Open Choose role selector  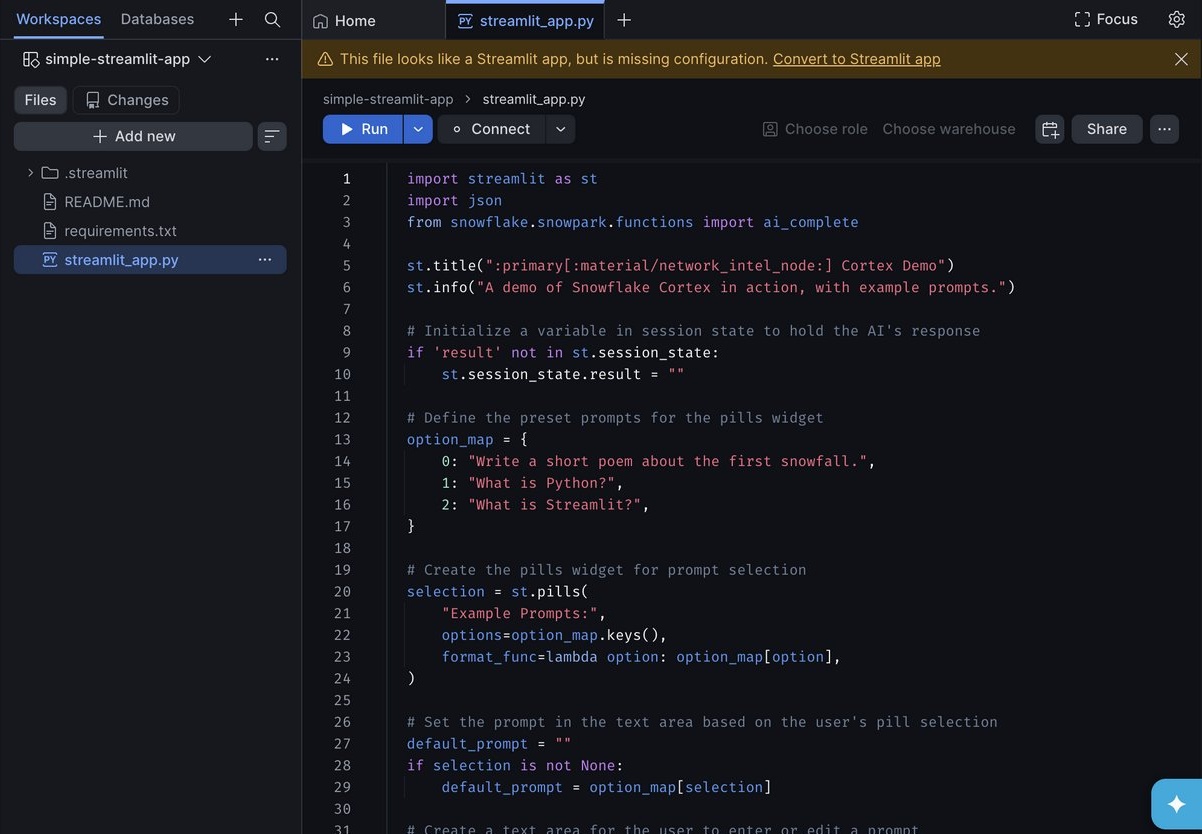(x=815, y=129)
